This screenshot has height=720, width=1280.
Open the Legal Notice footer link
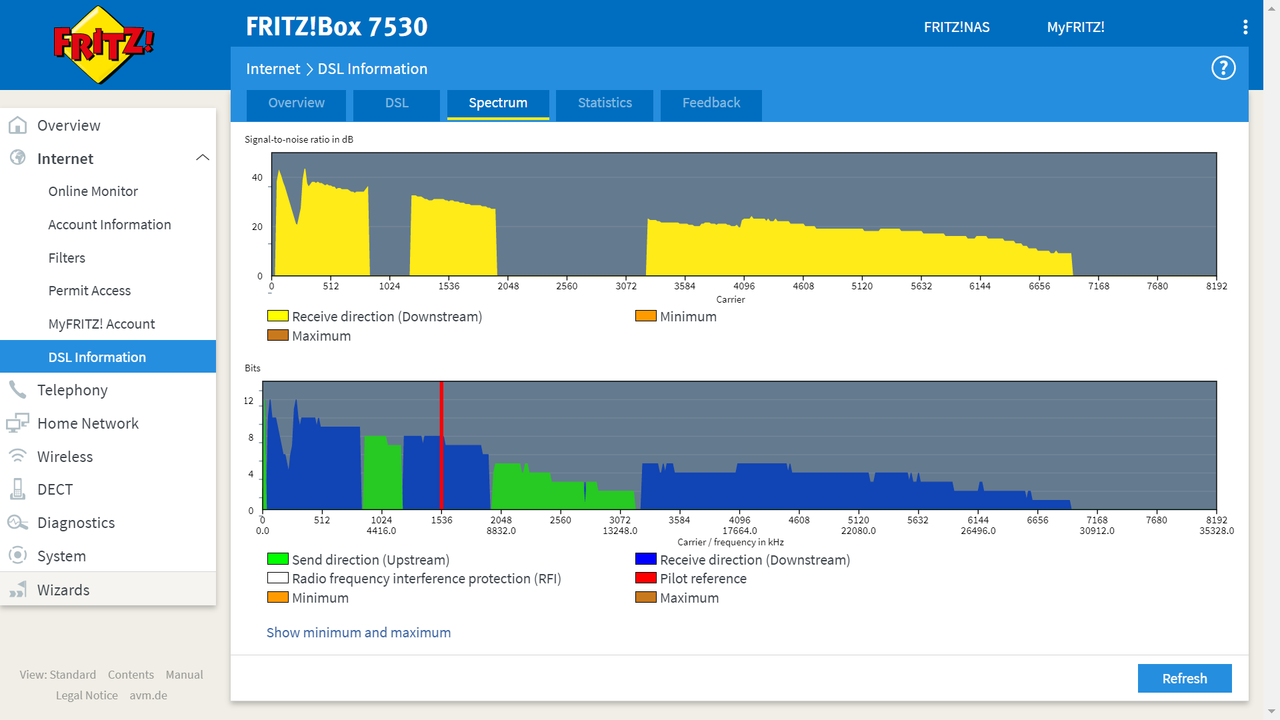click(x=87, y=695)
